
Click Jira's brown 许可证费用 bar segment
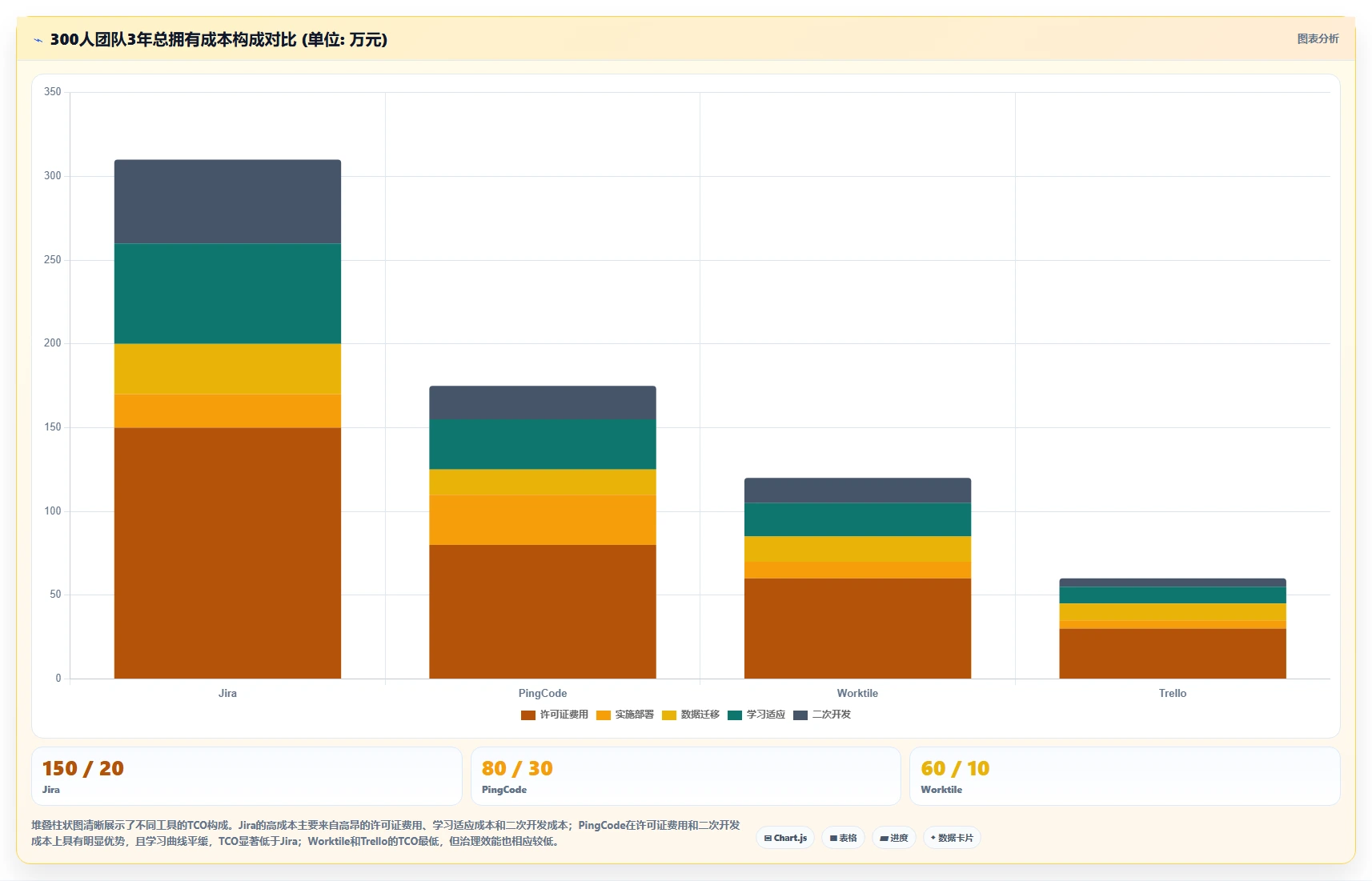[x=227, y=553]
